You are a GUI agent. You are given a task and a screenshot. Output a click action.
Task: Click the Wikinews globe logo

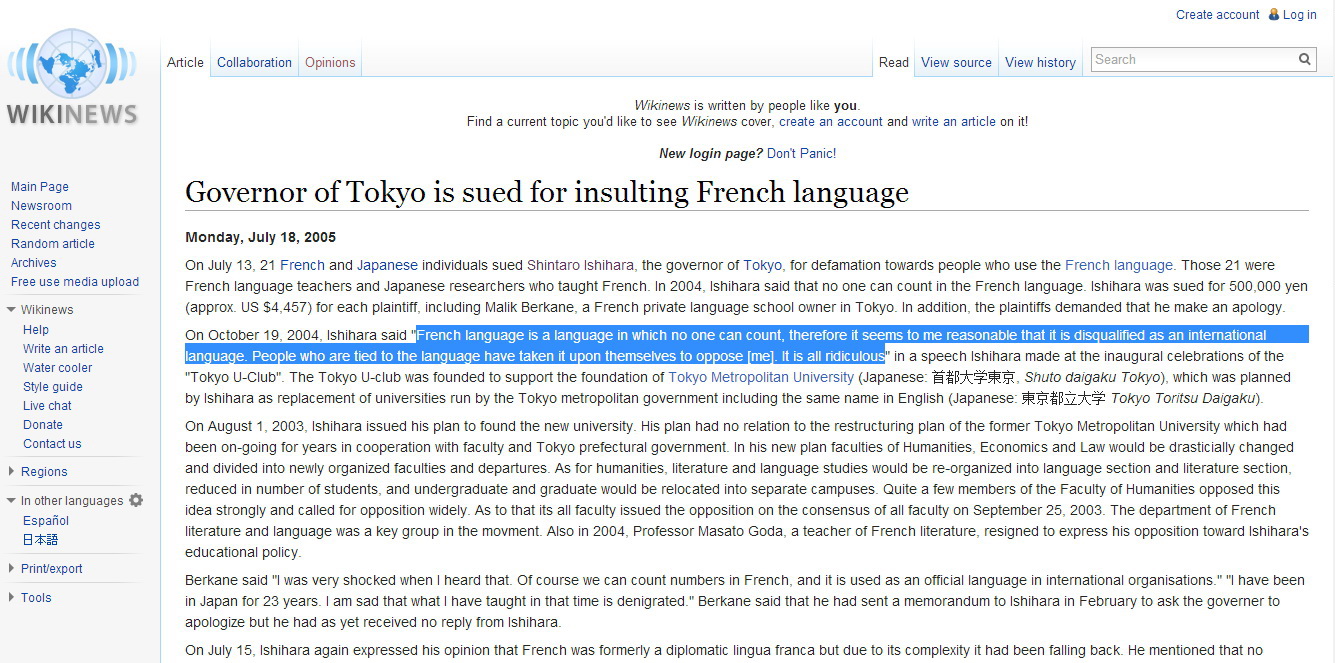pos(72,77)
